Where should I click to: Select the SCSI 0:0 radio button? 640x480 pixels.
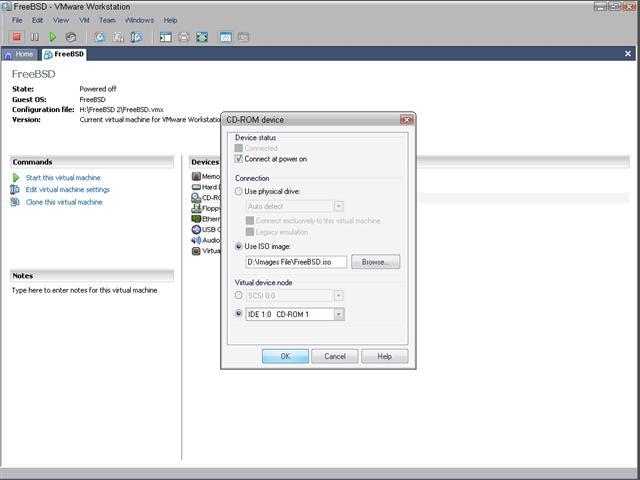click(x=238, y=295)
